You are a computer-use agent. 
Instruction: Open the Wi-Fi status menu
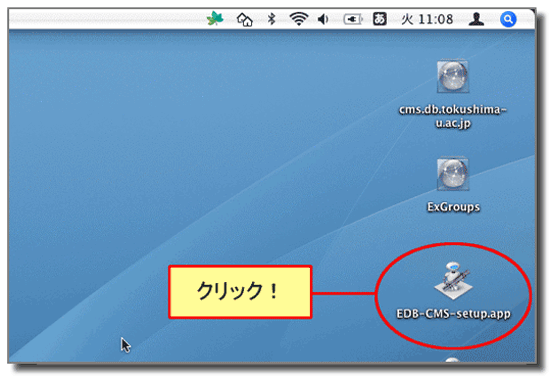299,19
